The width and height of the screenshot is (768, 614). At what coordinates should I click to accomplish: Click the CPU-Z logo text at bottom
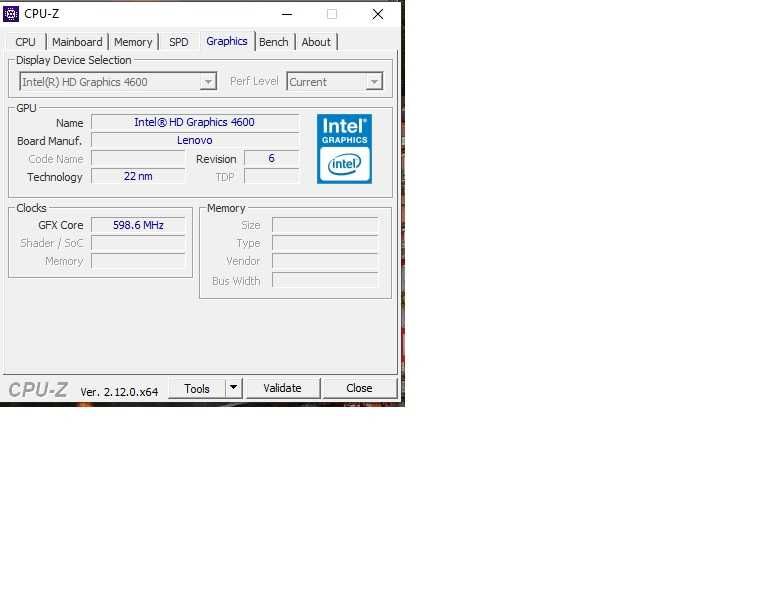click(38, 390)
